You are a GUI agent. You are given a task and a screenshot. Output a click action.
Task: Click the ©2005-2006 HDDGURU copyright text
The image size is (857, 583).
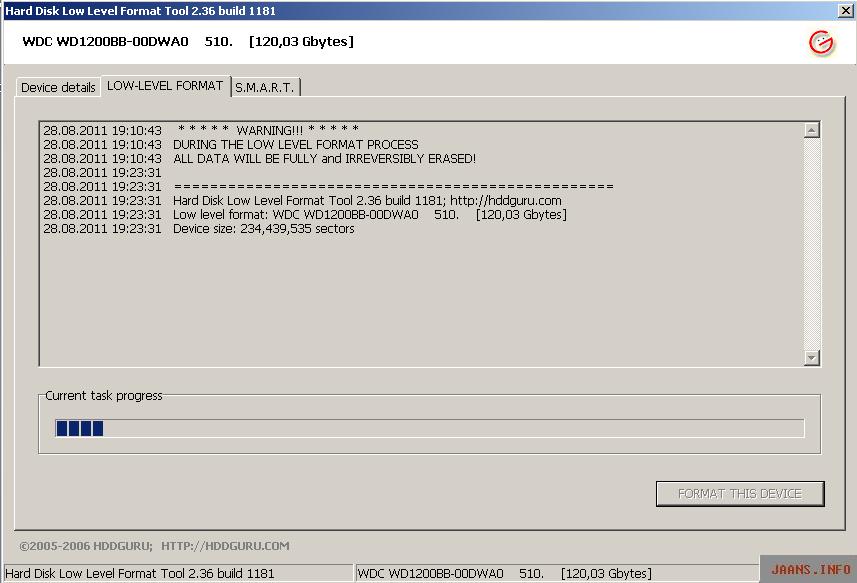[x=86, y=546]
